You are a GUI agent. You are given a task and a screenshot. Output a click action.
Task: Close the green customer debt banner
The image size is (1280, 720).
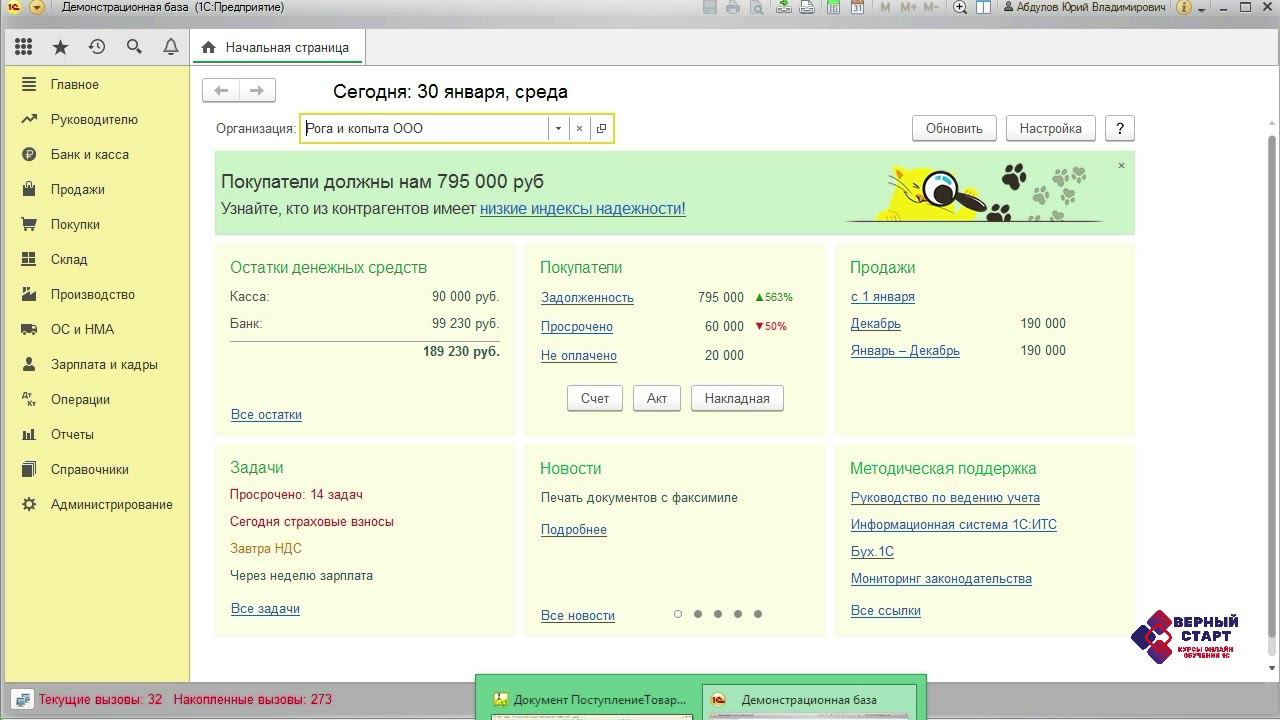click(x=1121, y=165)
